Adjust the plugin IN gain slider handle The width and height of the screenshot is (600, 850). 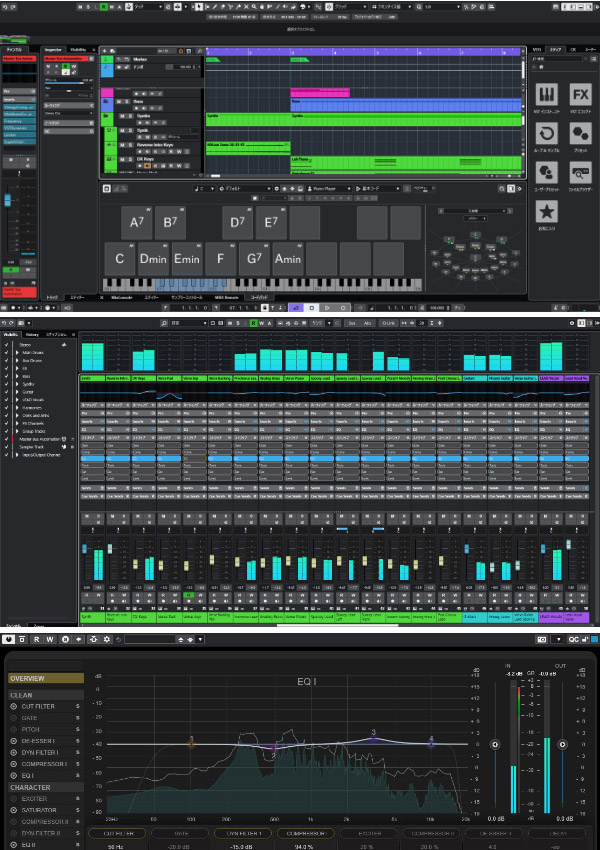tap(495, 744)
